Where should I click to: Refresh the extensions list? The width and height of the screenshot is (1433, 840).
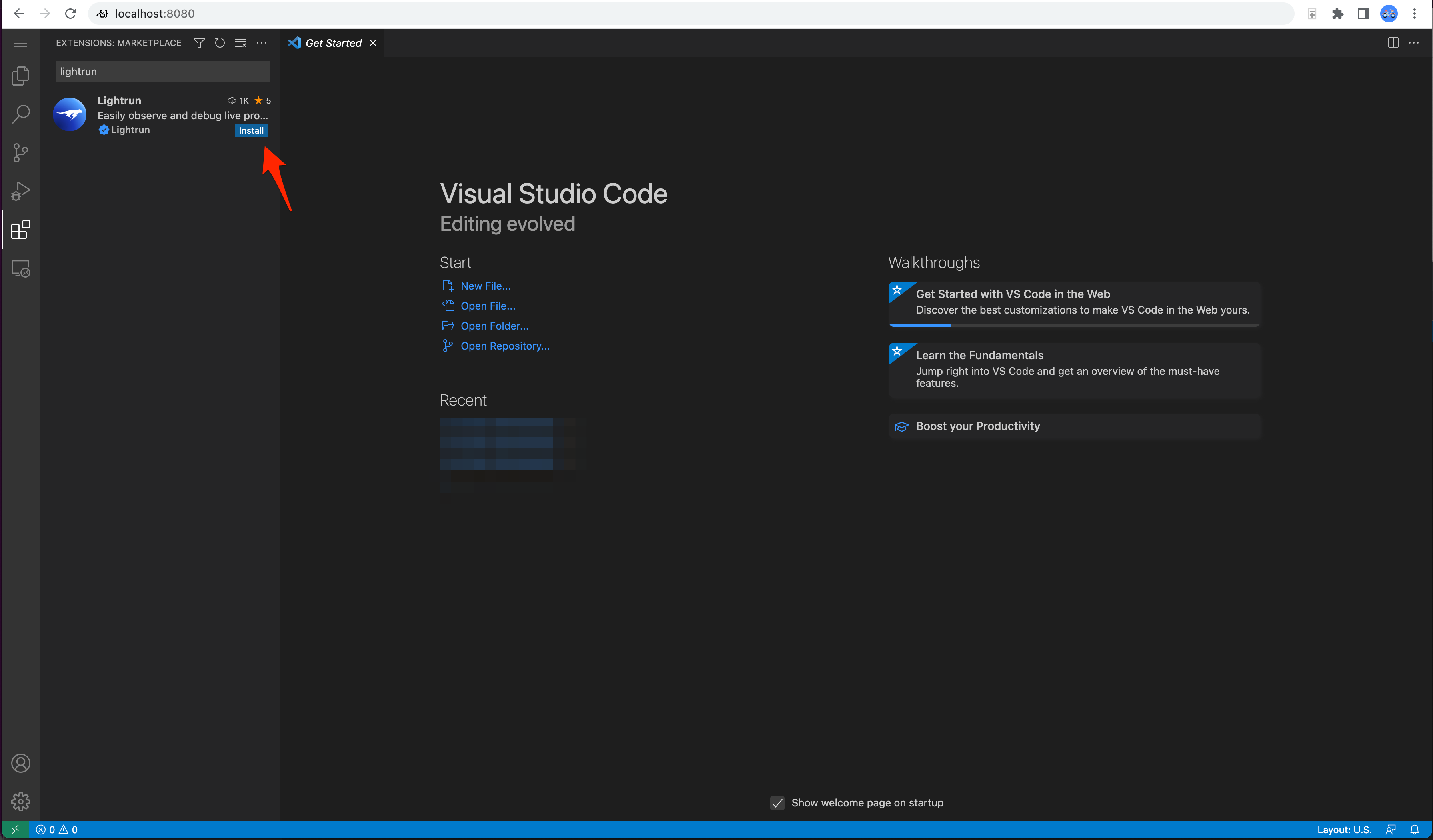[x=220, y=43]
